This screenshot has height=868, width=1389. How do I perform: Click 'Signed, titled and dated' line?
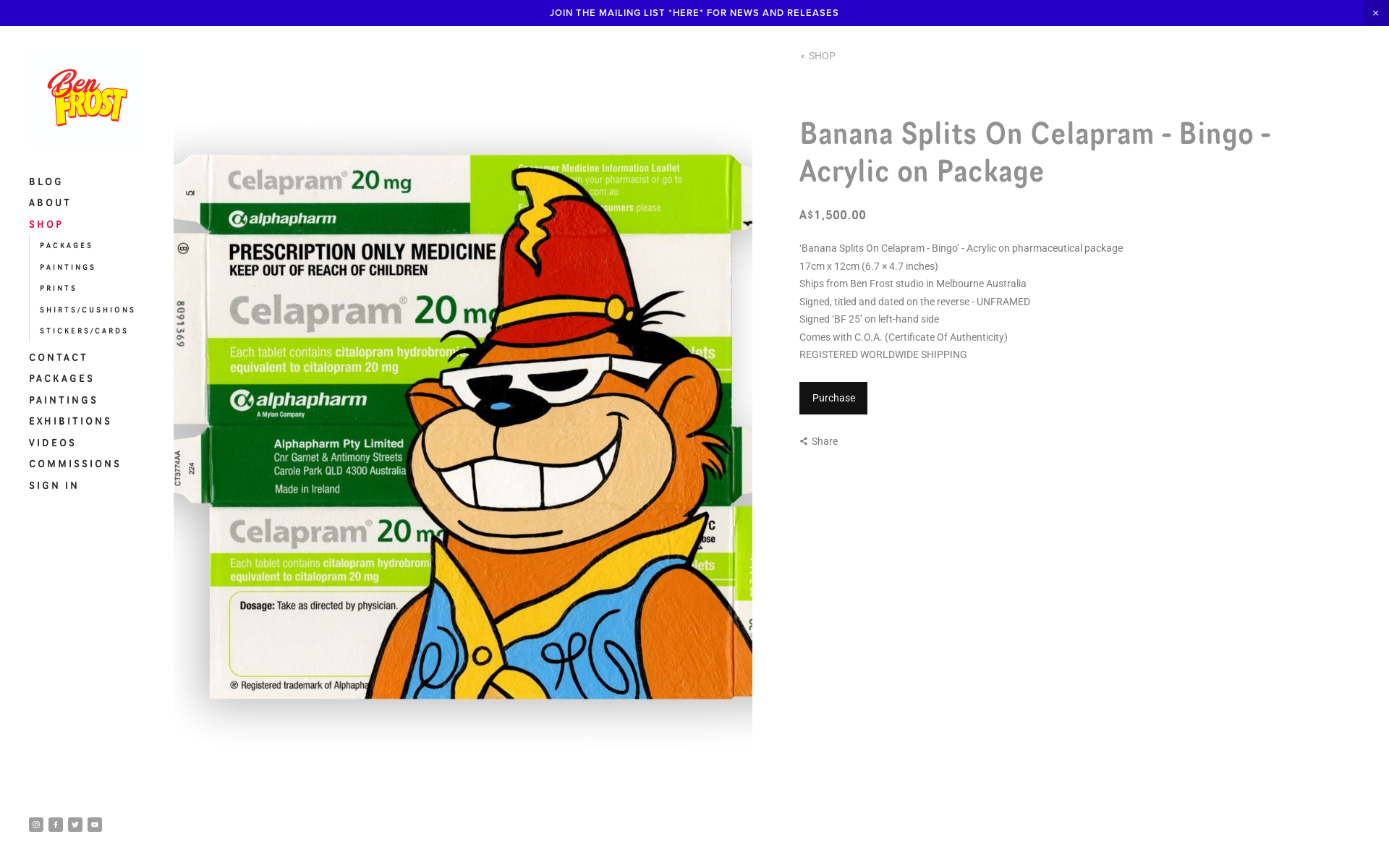click(915, 302)
